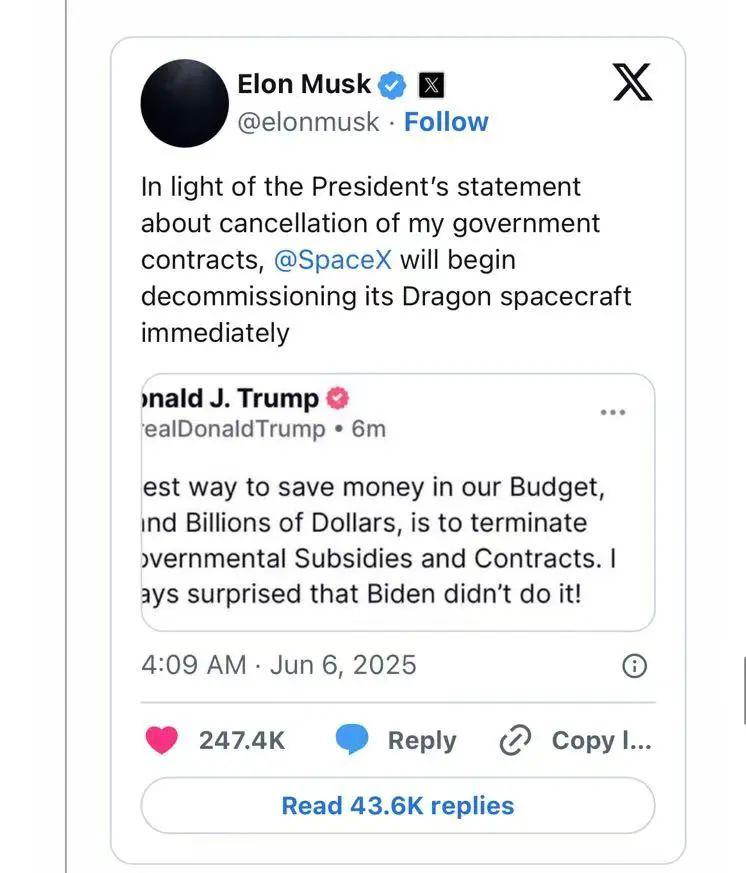Like the tweet with the heart icon
The image size is (746, 873).
(161, 740)
